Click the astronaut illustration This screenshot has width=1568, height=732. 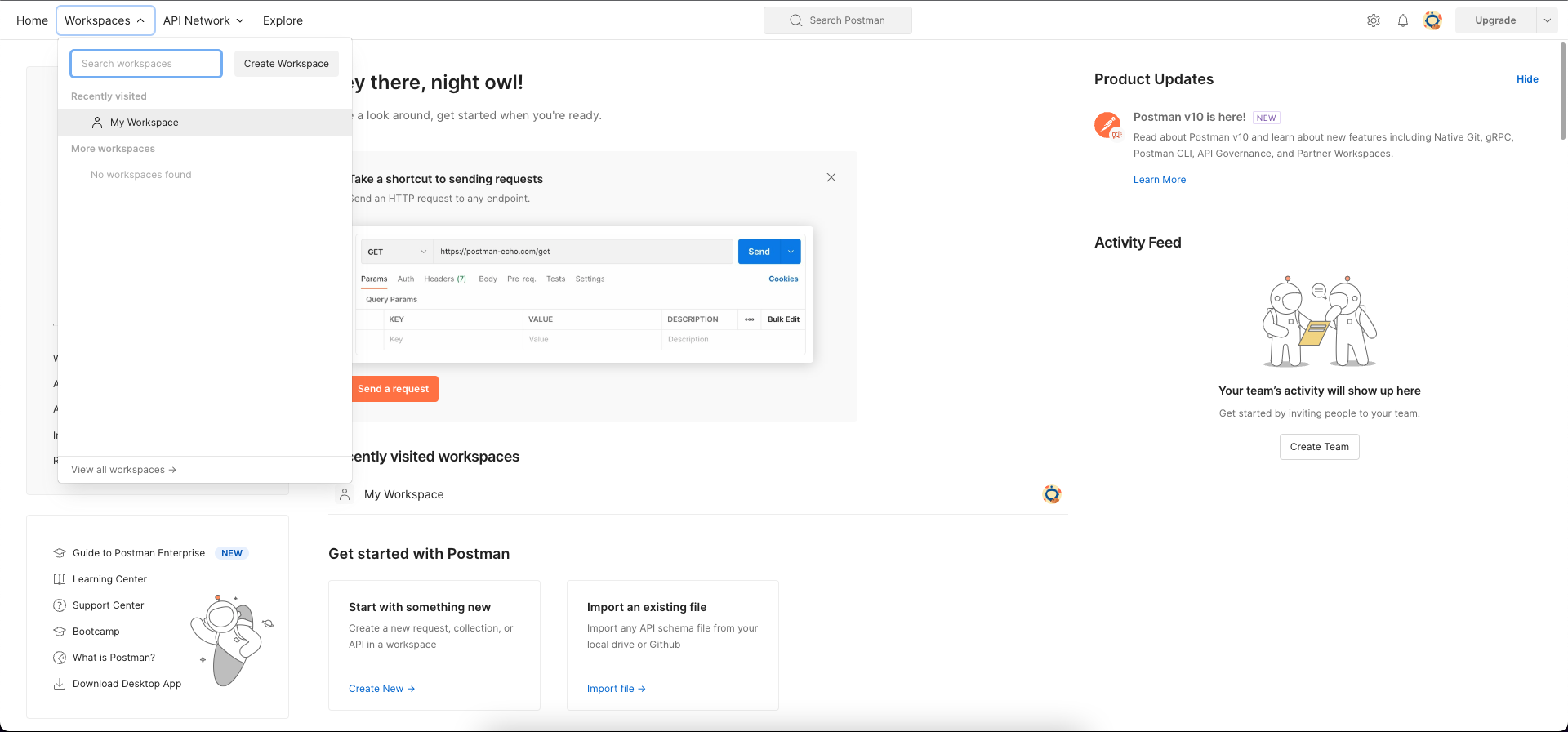232,640
